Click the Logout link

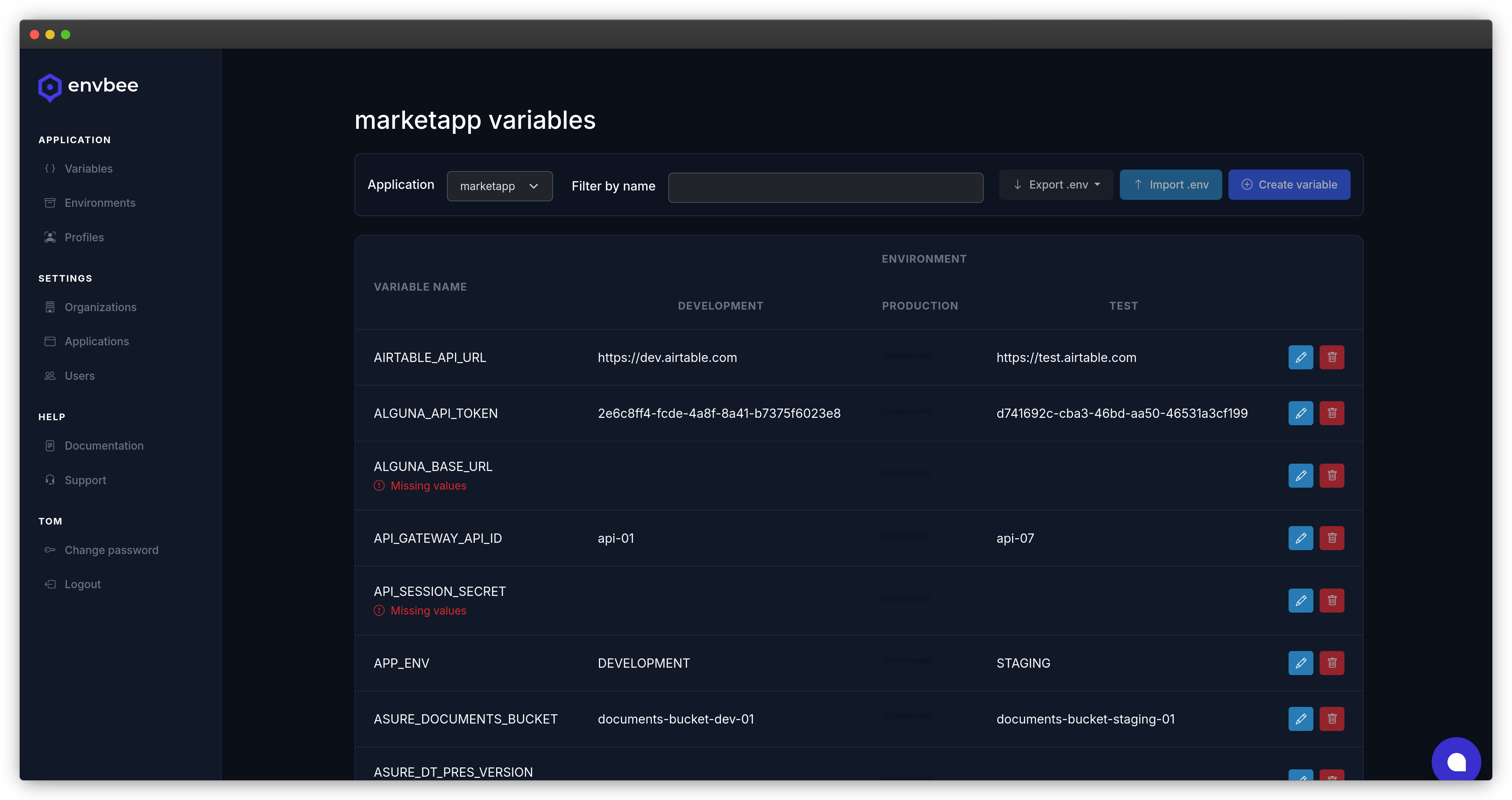[x=82, y=584]
